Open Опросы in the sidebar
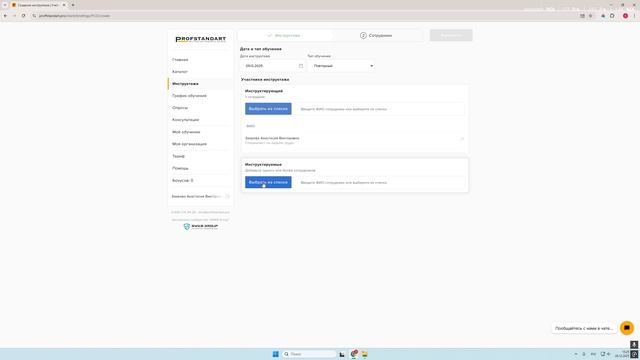 (x=180, y=108)
